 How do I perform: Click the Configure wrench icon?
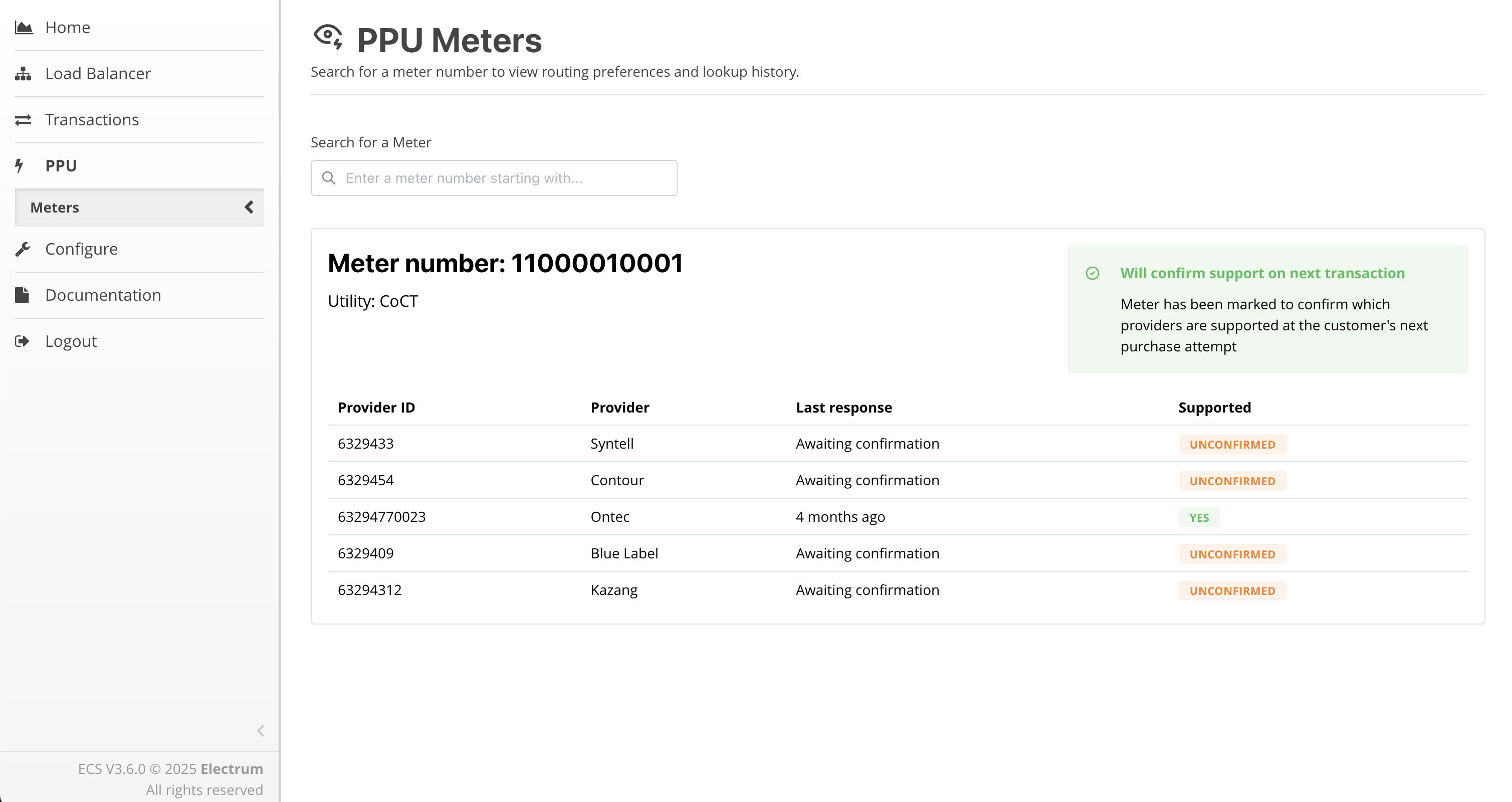pos(23,249)
